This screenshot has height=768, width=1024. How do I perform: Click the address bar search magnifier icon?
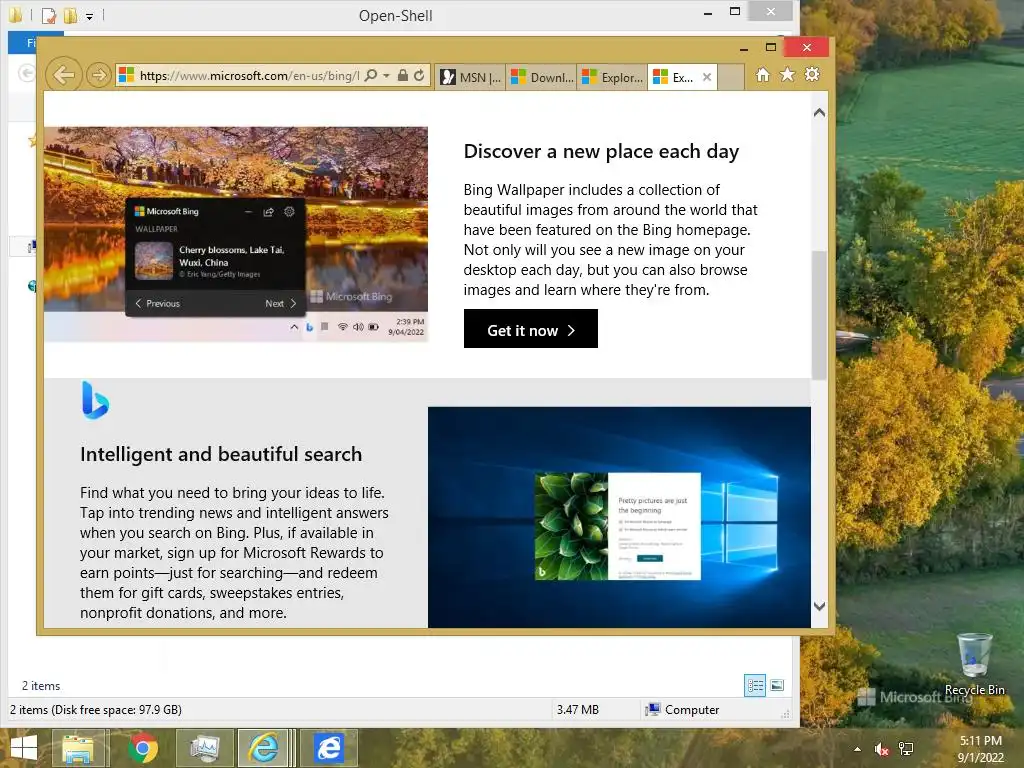click(370, 76)
